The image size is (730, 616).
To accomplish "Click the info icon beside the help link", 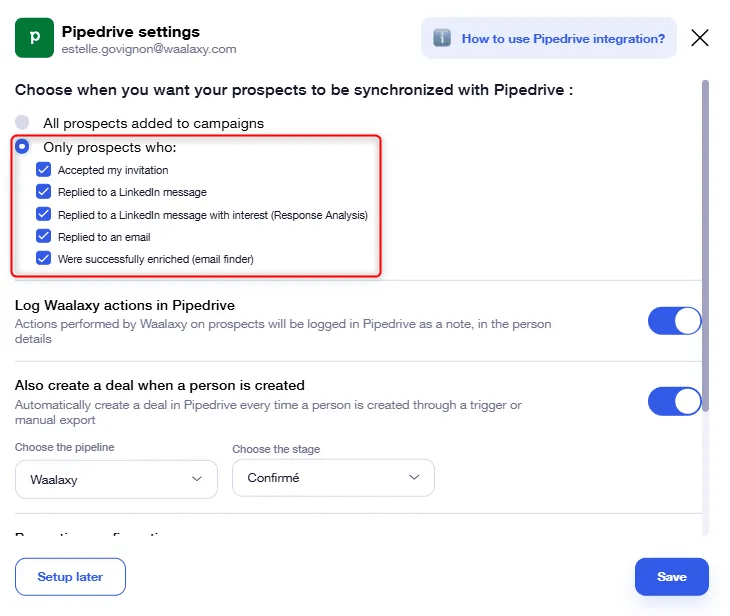I will [x=442, y=38].
